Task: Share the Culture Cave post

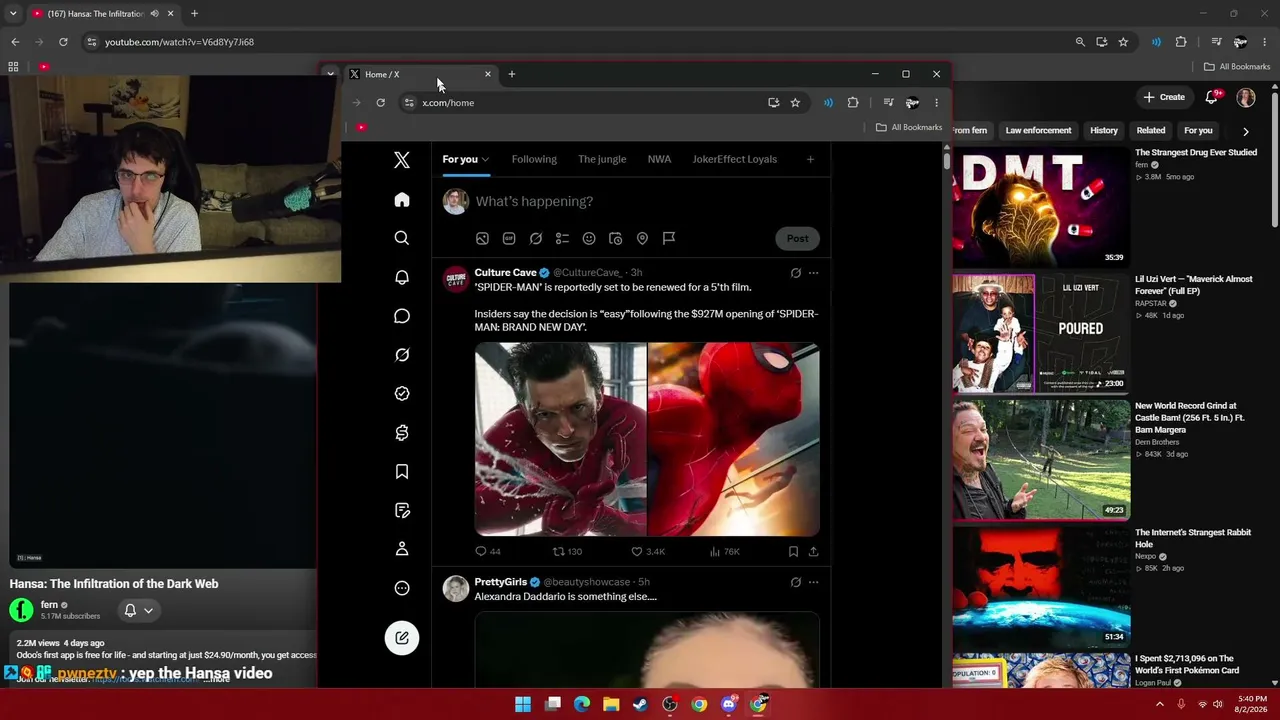Action: [x=813, y=551]
